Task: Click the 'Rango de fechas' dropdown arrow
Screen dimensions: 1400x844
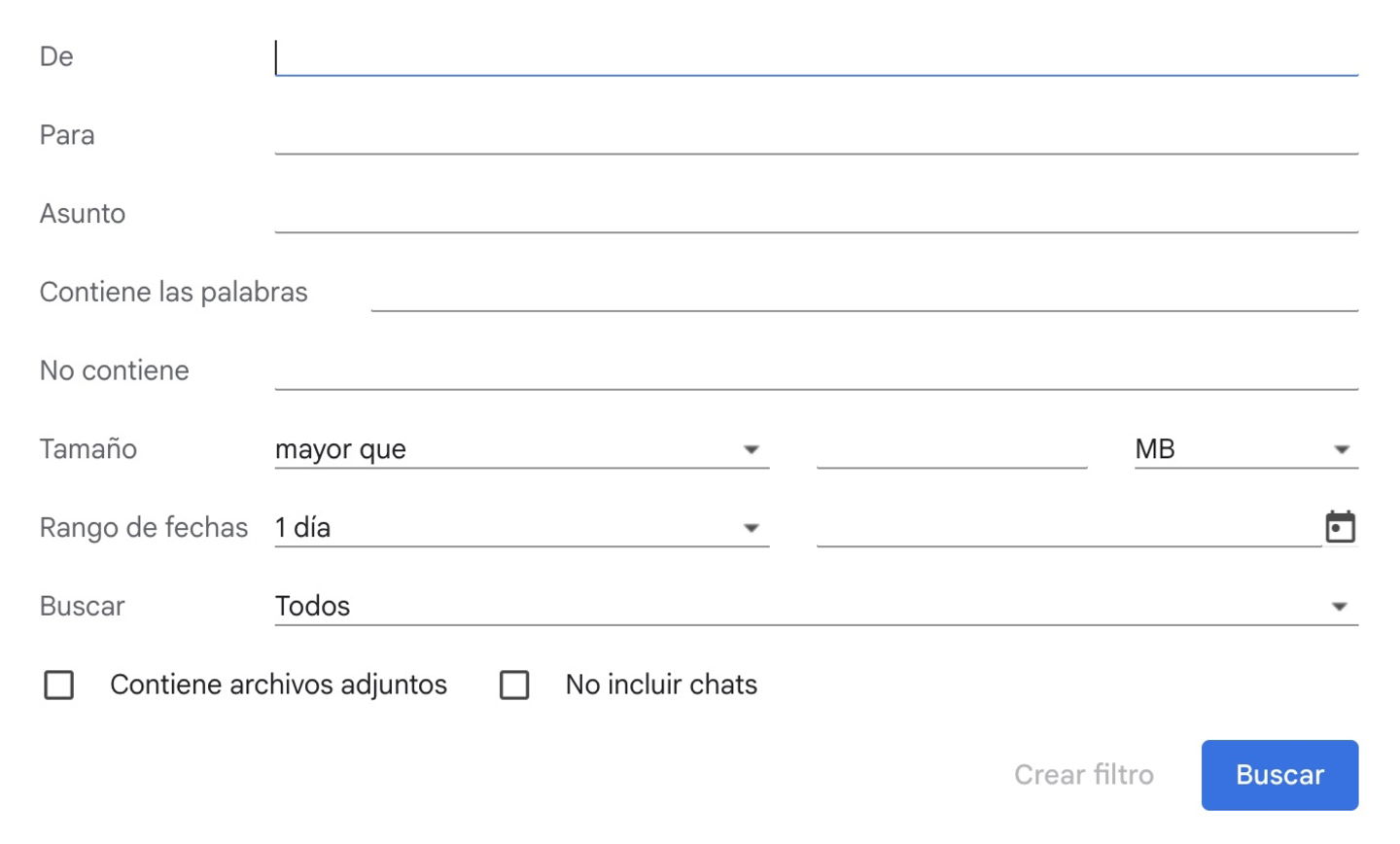Action: coord(751,527)
